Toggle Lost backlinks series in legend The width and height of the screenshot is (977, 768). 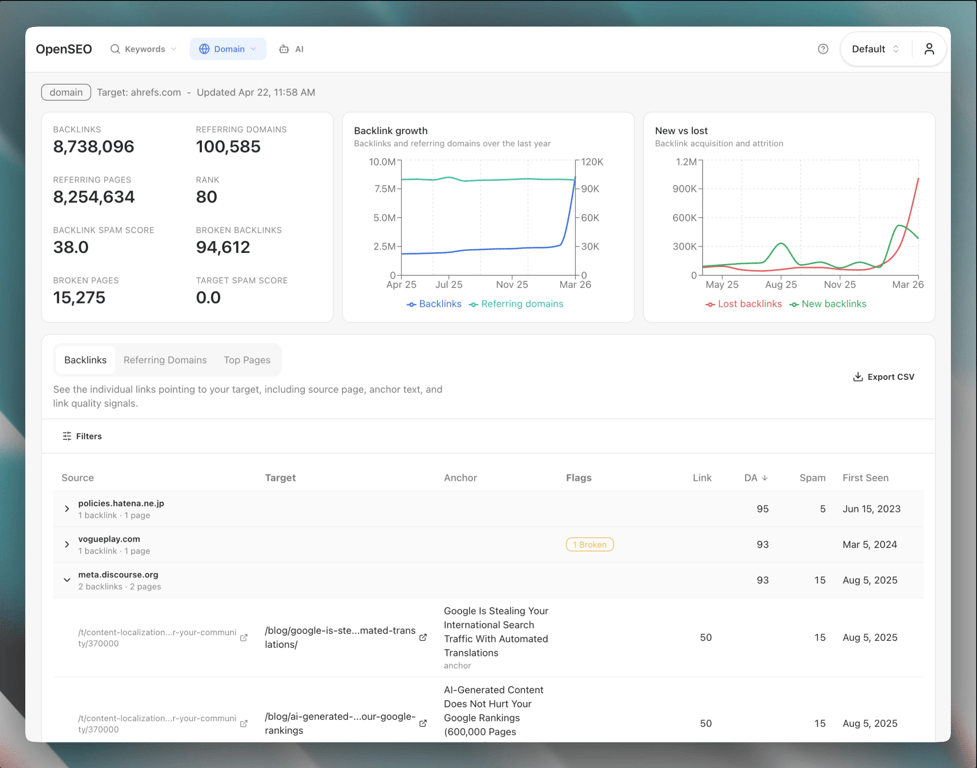(x=743, y=304)
